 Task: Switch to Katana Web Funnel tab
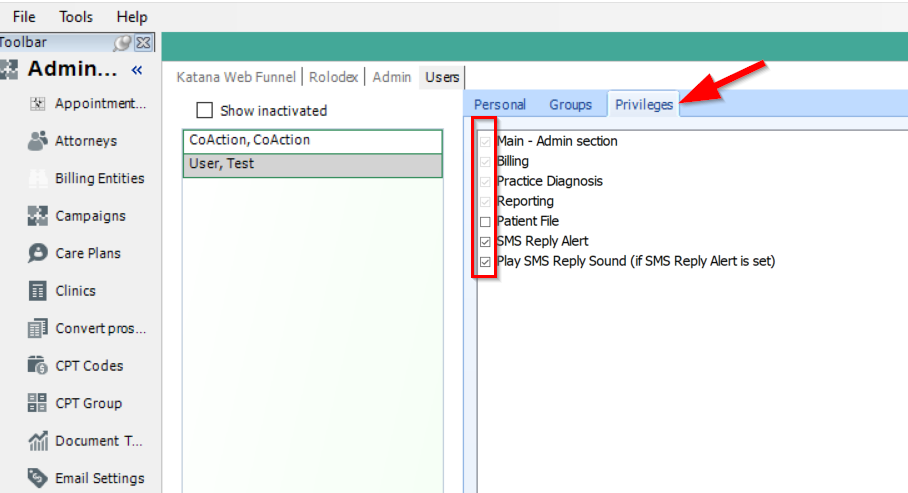(236, 77)
